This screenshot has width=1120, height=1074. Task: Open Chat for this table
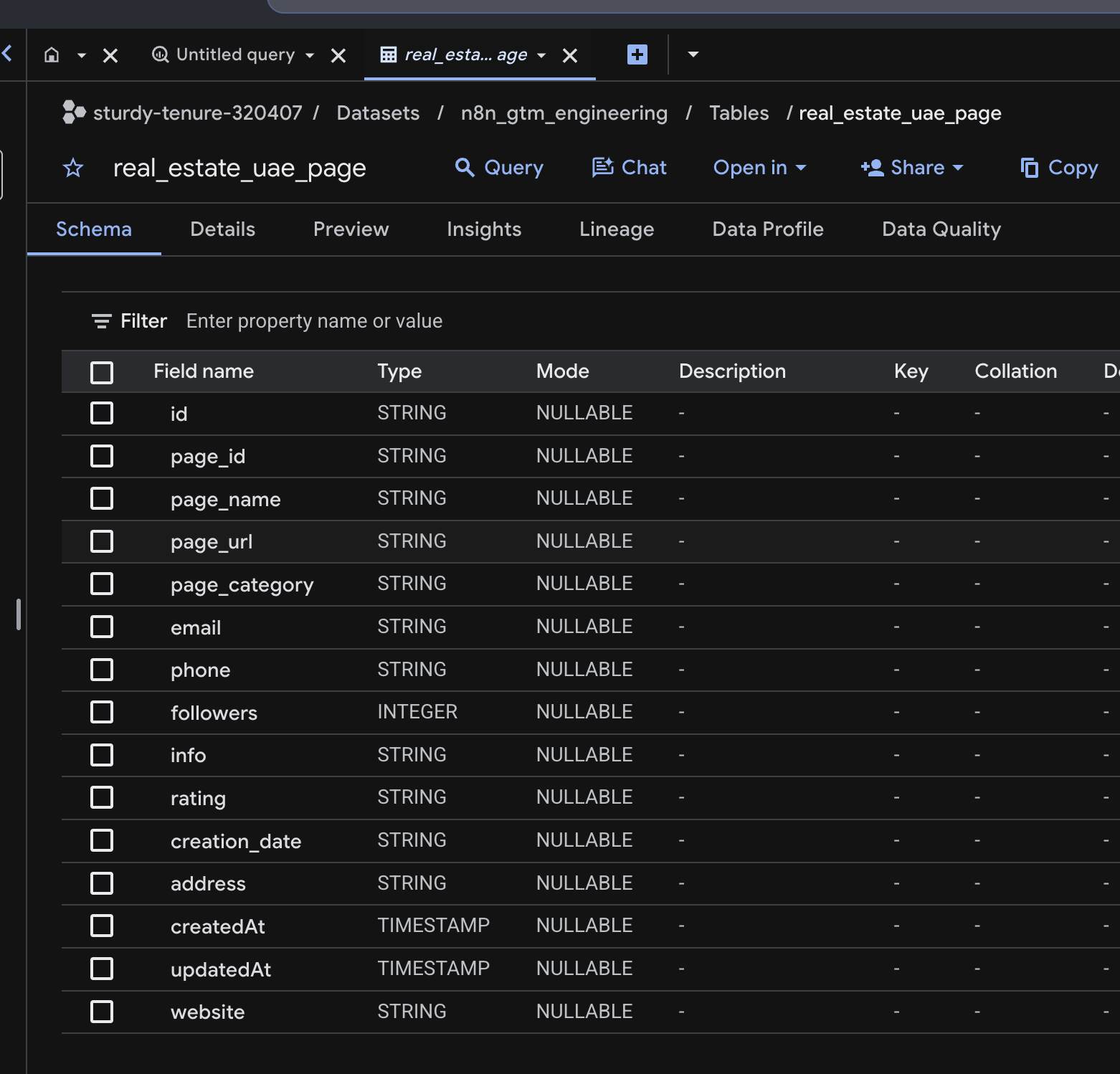pos(629,167)
